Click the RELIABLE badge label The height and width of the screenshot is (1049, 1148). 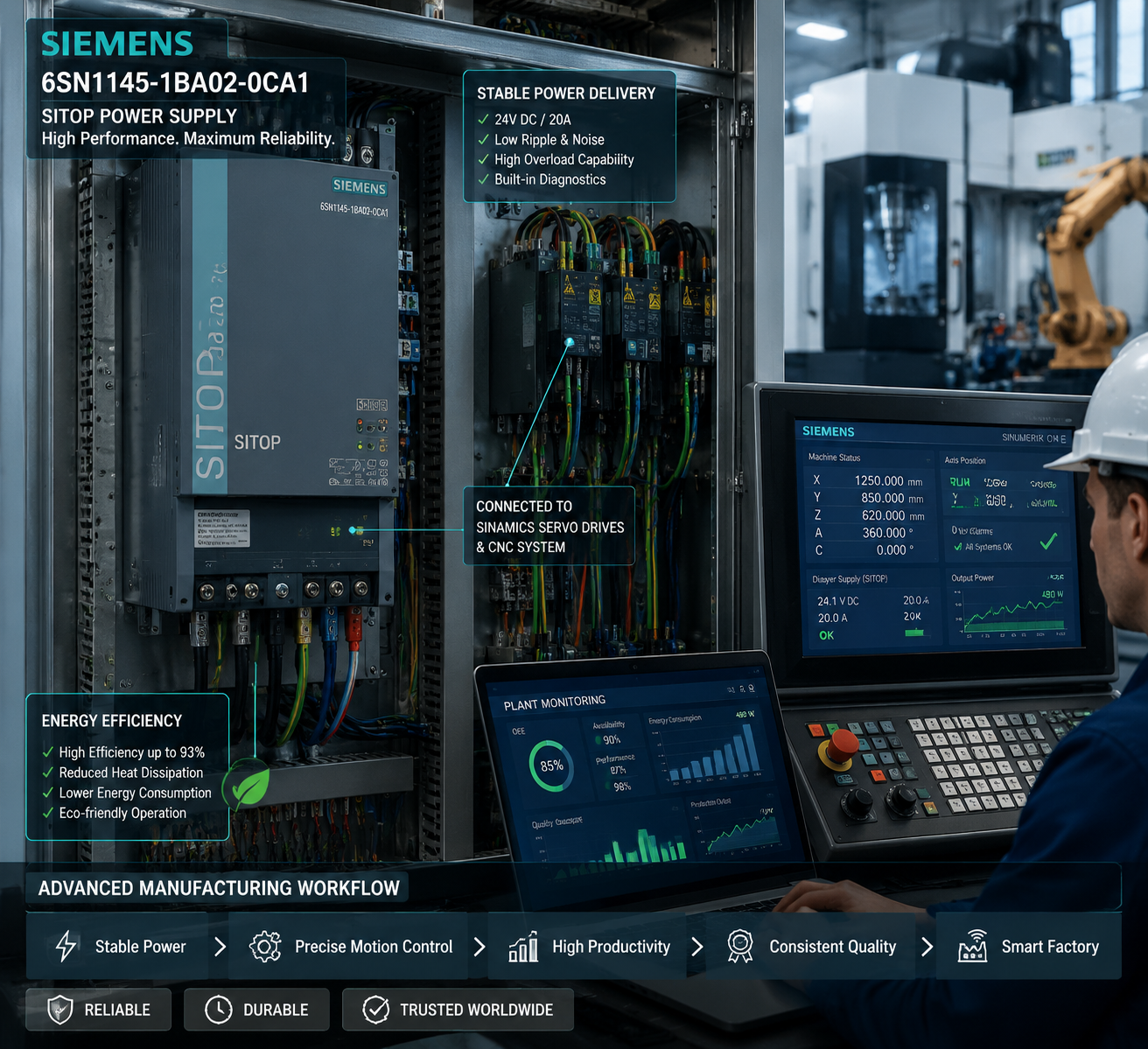[x=117, y=1010]
